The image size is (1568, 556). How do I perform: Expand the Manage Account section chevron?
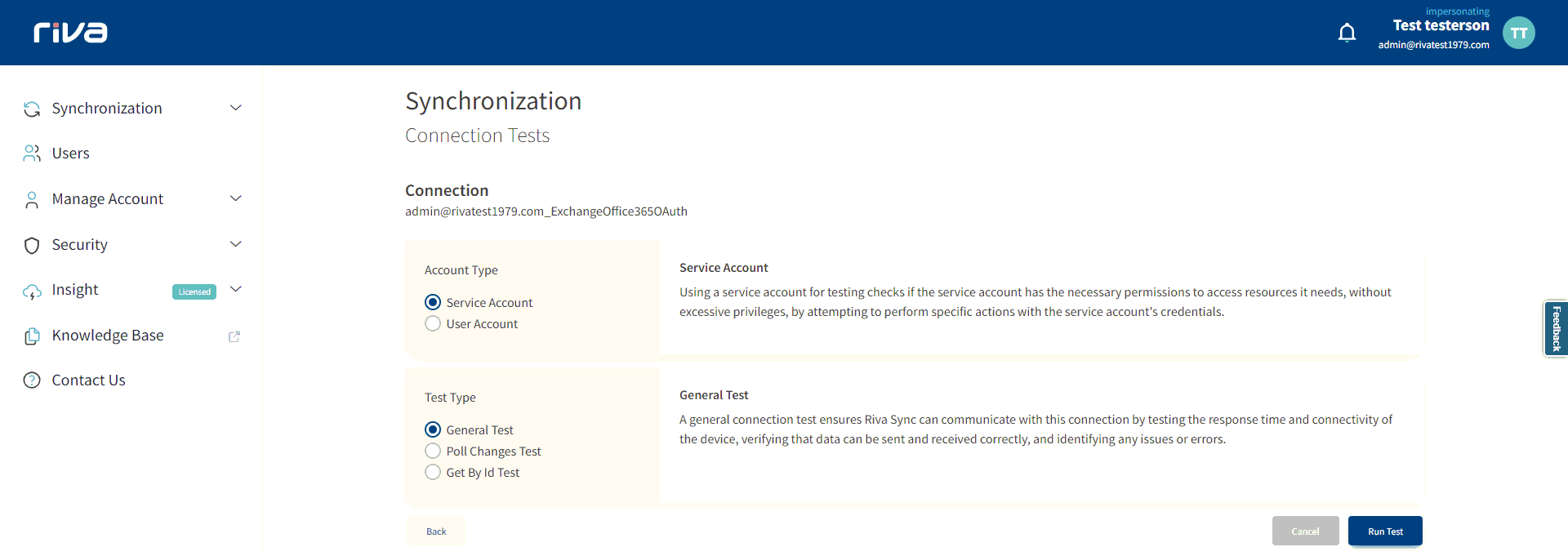[x=236, y=198]
